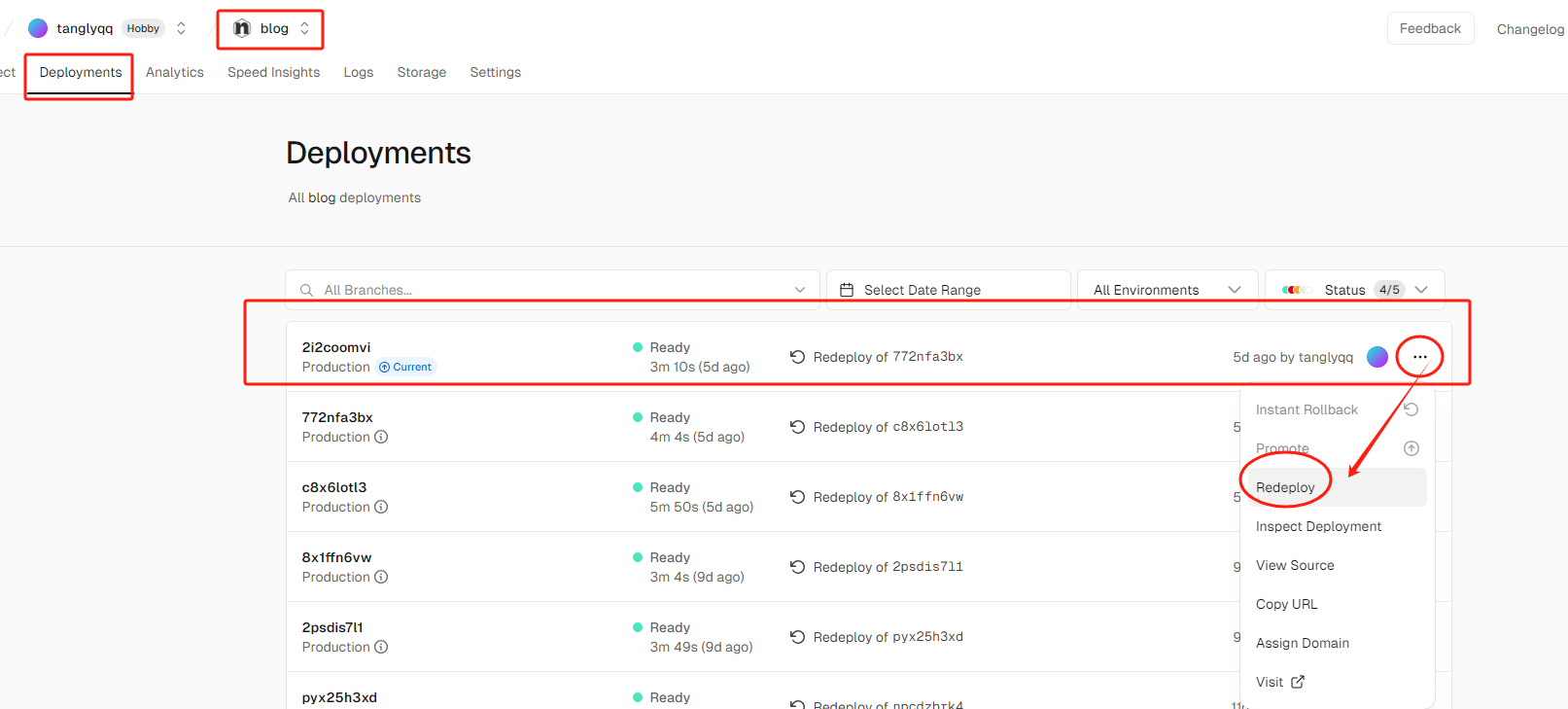Click the redeploy icon beside 2psdis7l1 reference
The width and height of the screenshot is (1568, 709).
pyautogui.click(x=797, y=567)
